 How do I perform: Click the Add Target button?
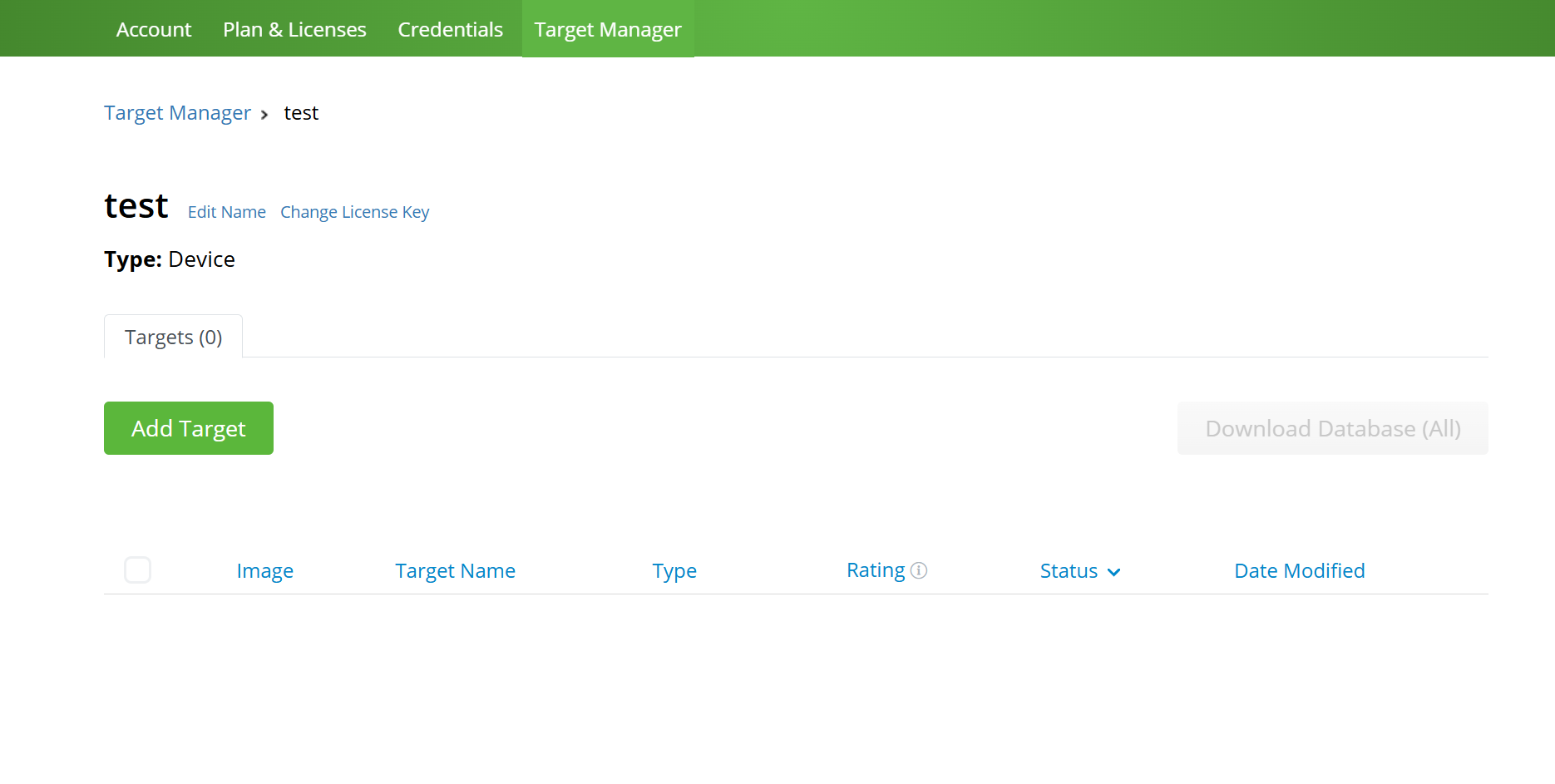pyautogui.click(x=189, y=428)
